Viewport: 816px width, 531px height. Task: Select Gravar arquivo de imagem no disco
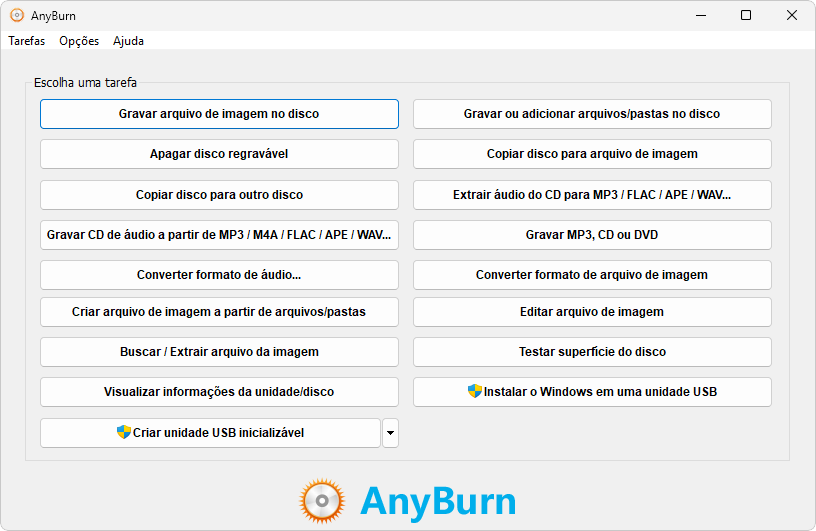click(219, 114)
